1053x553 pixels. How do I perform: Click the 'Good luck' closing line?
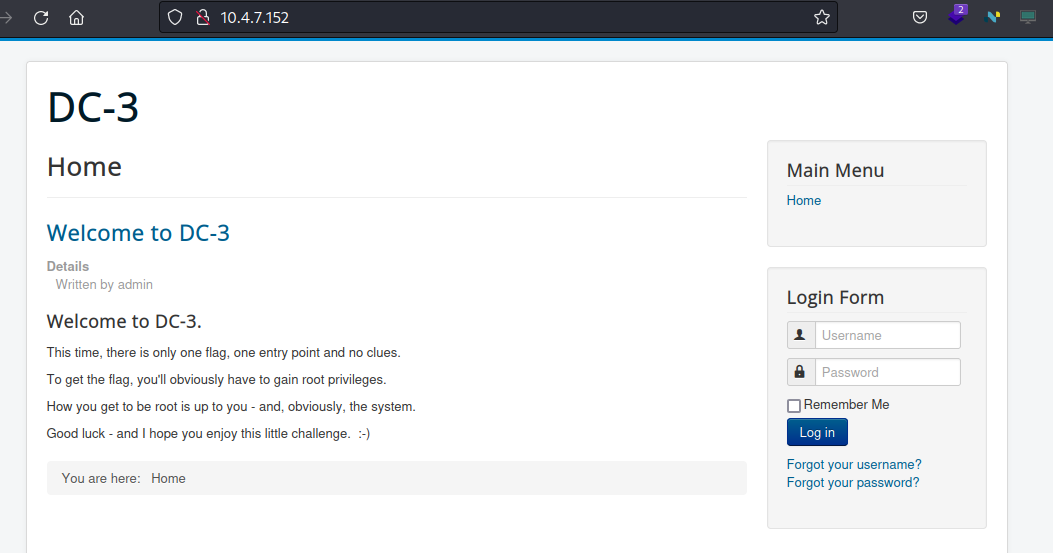[x=208, y=433]
